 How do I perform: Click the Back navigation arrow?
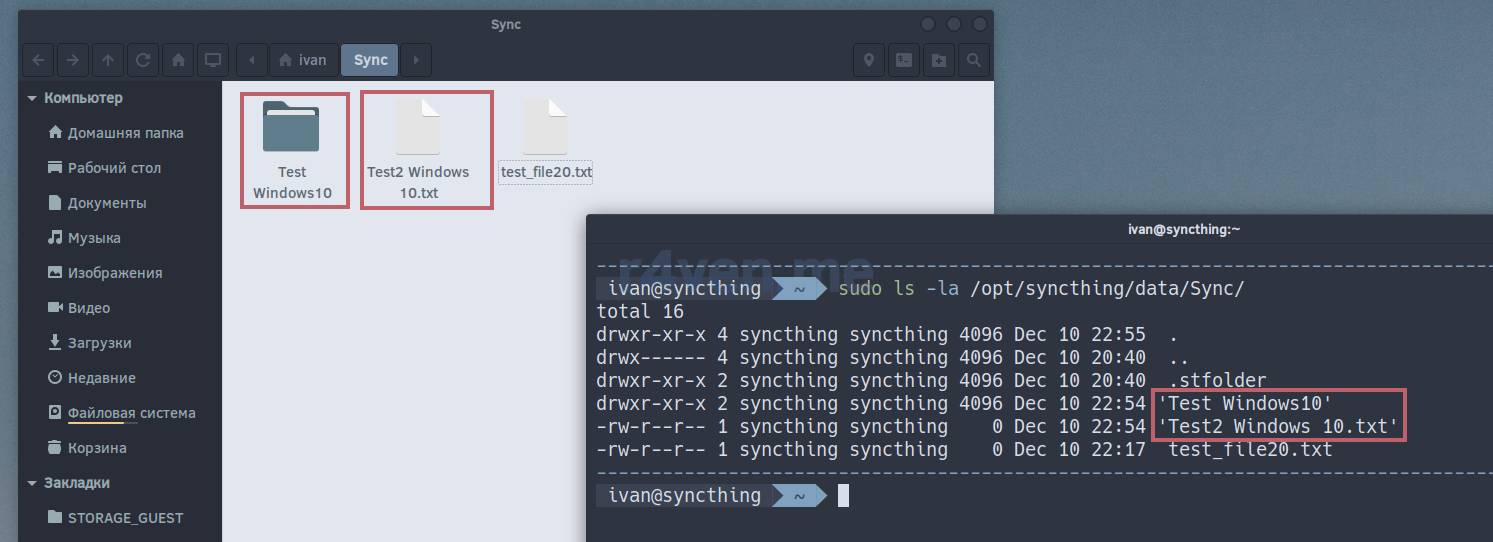38,60
